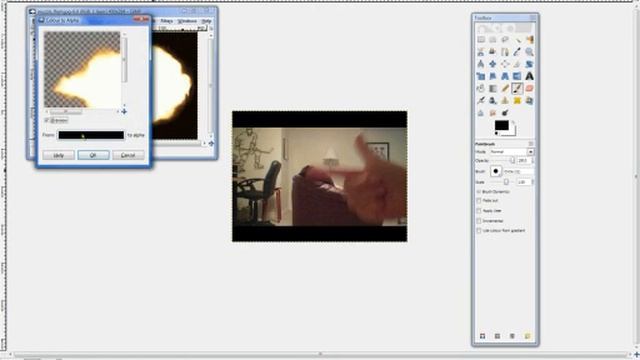The width and height of the screenshot is (640, 360).
Task: Open the Help menu in image window
Action: [x=207, y=21]
